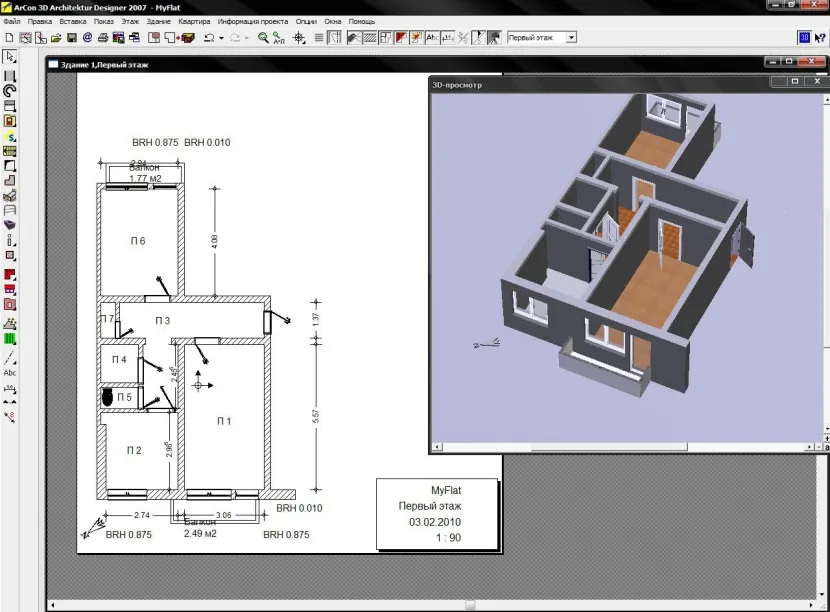This screenshot has width=830, height=612.
Task: Save the project with the floppy icon
Action: 72,38
